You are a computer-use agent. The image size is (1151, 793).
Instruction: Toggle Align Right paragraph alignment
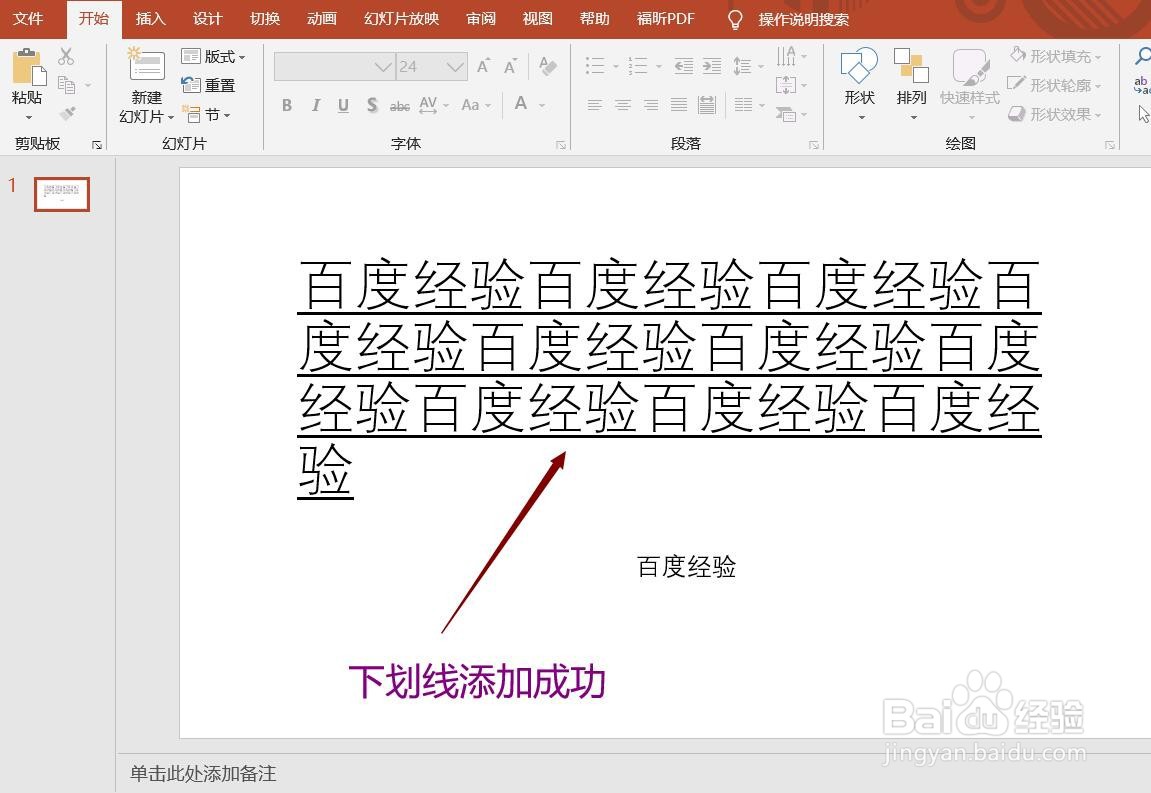click(651, 105)
